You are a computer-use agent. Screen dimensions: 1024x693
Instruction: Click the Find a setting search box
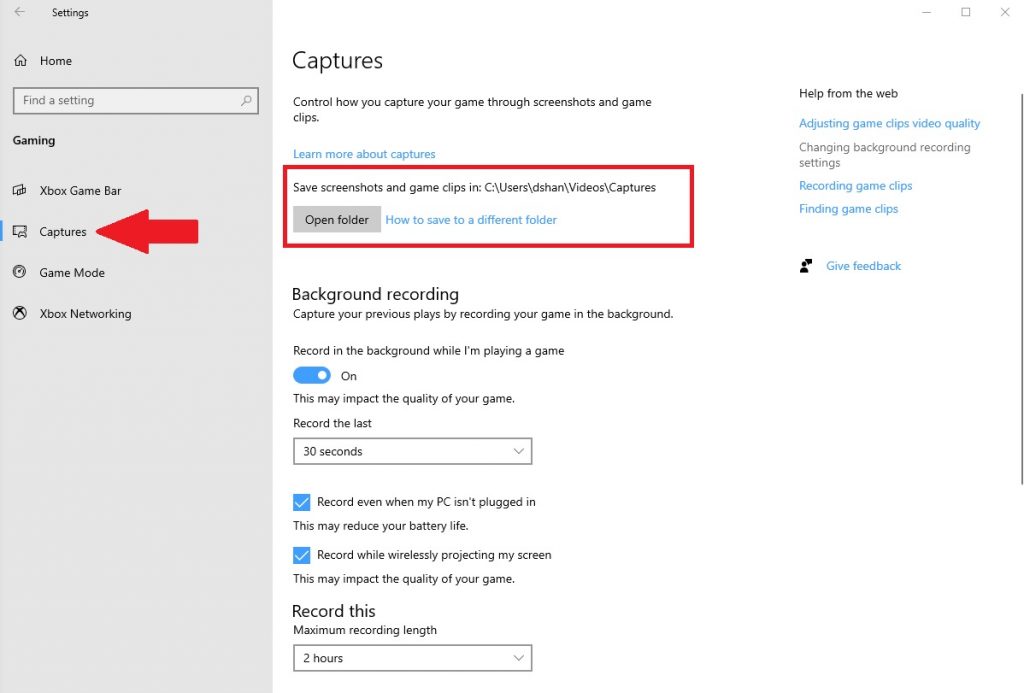(x=136, y=101)
